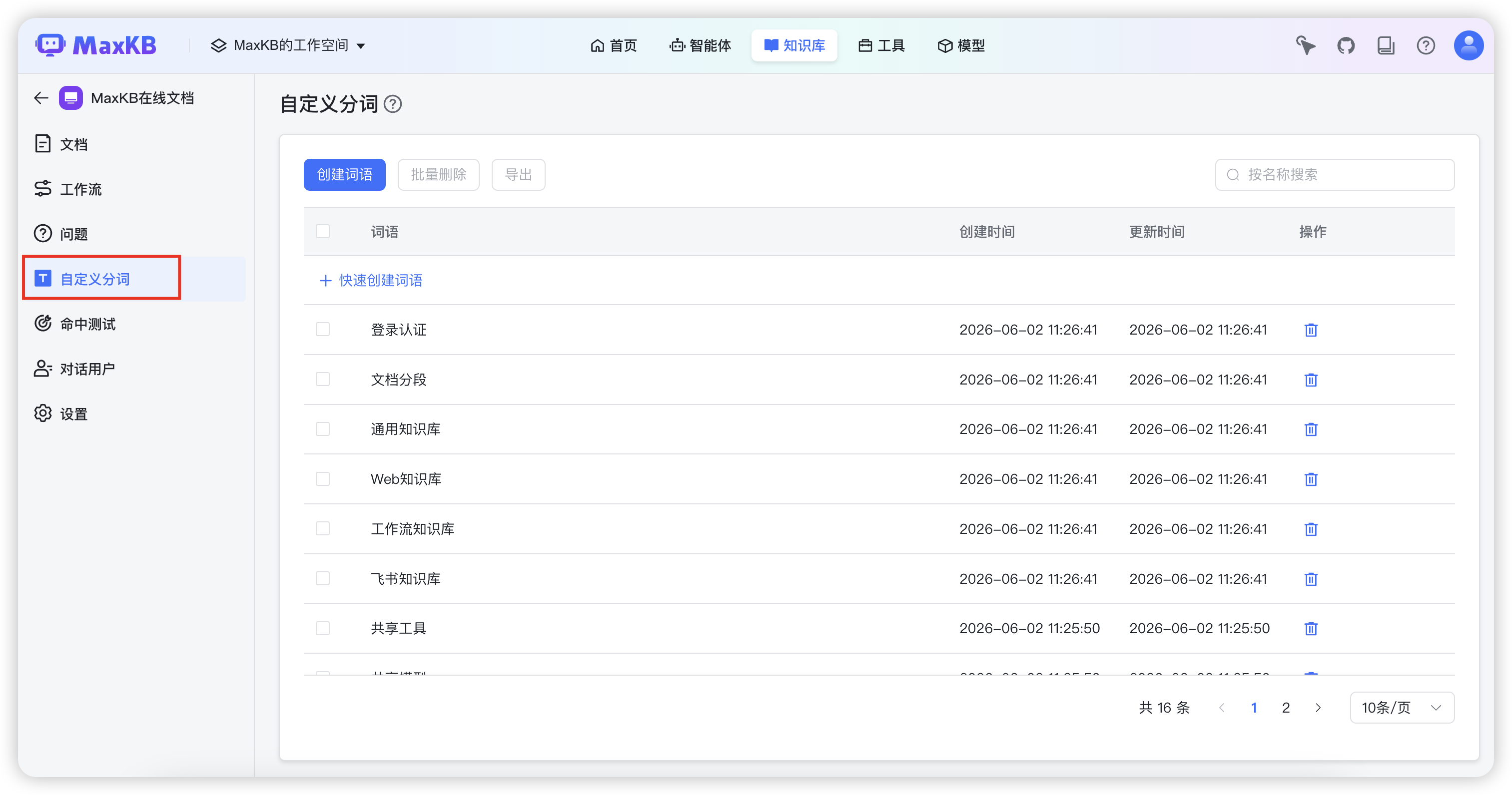Check the 工作流知识库 row checkbox
1512x795 pixels.
coord(323,529)
